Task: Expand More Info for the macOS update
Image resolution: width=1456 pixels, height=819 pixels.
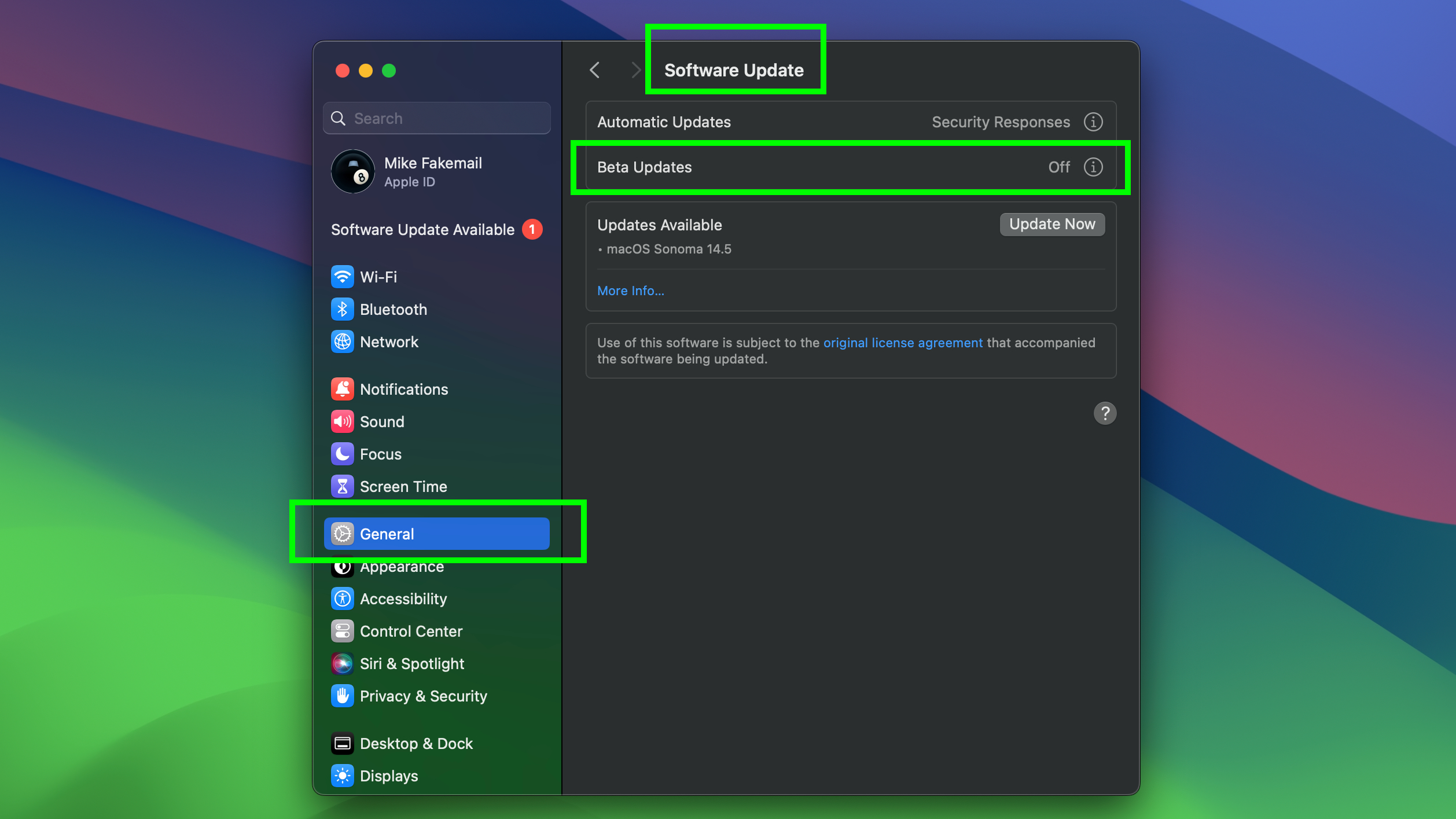Action: (630, 290)
